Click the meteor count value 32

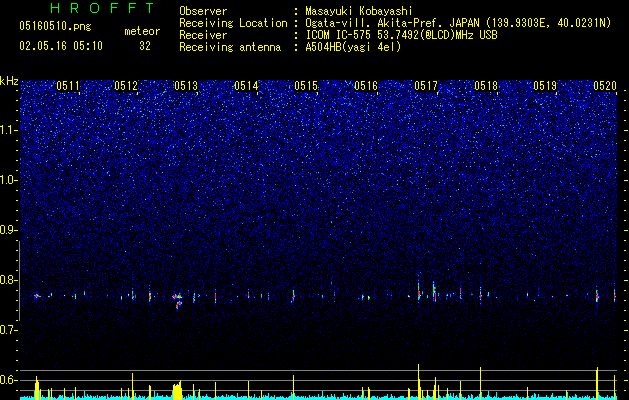coord(145,46)
